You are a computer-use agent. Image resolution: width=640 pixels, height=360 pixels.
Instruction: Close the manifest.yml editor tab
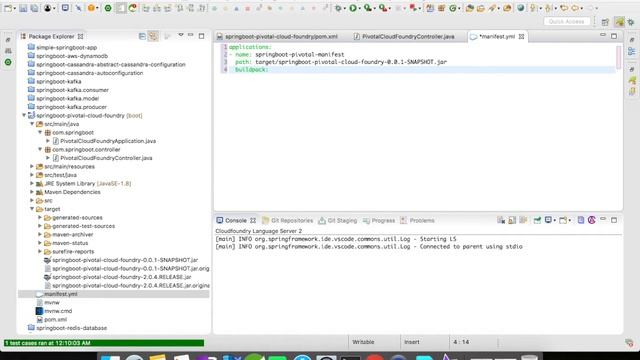coord(521,36)
